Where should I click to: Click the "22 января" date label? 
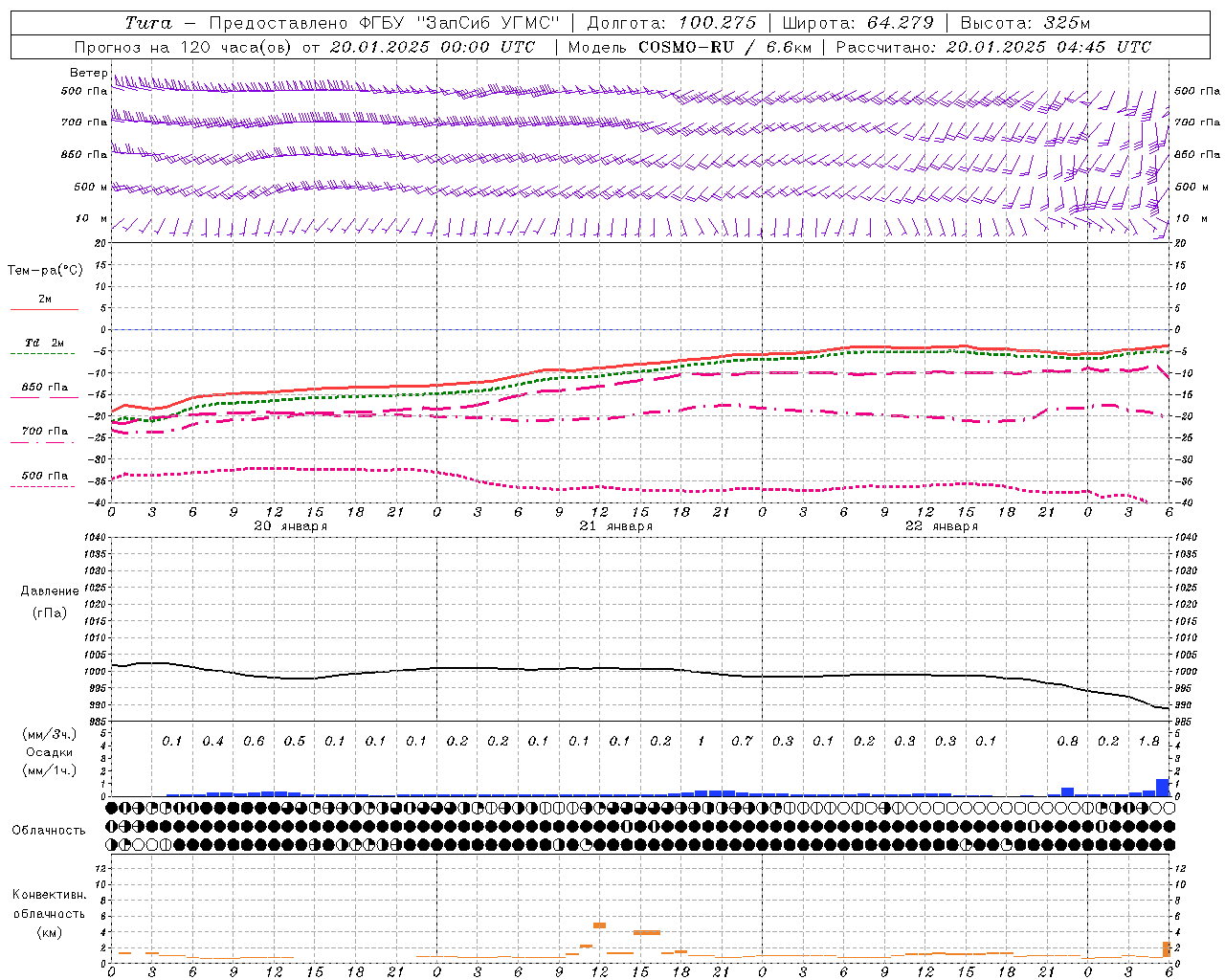click(942, 526)
